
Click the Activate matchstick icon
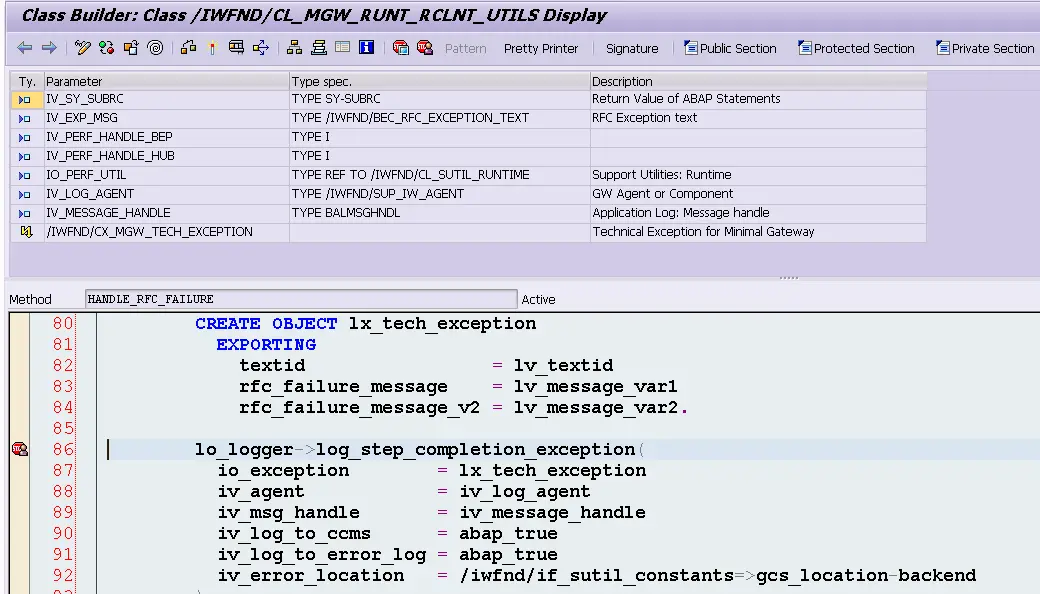(x=212, y=48)
